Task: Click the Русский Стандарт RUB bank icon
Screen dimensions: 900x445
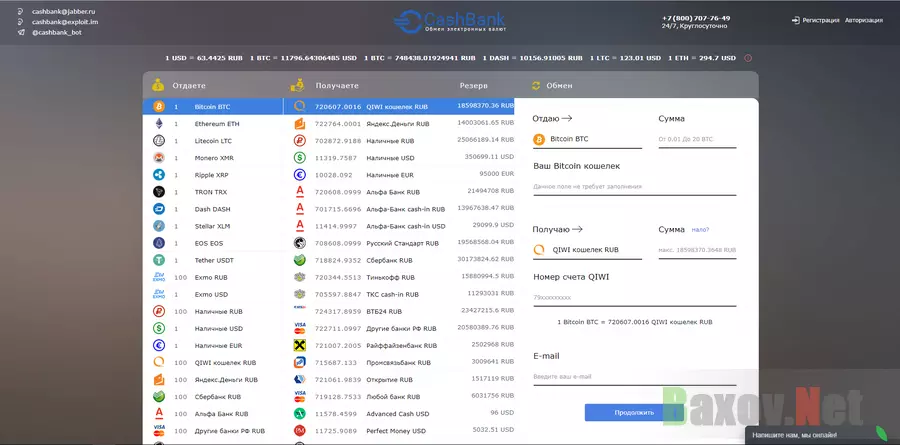Action: click(300, 243)
